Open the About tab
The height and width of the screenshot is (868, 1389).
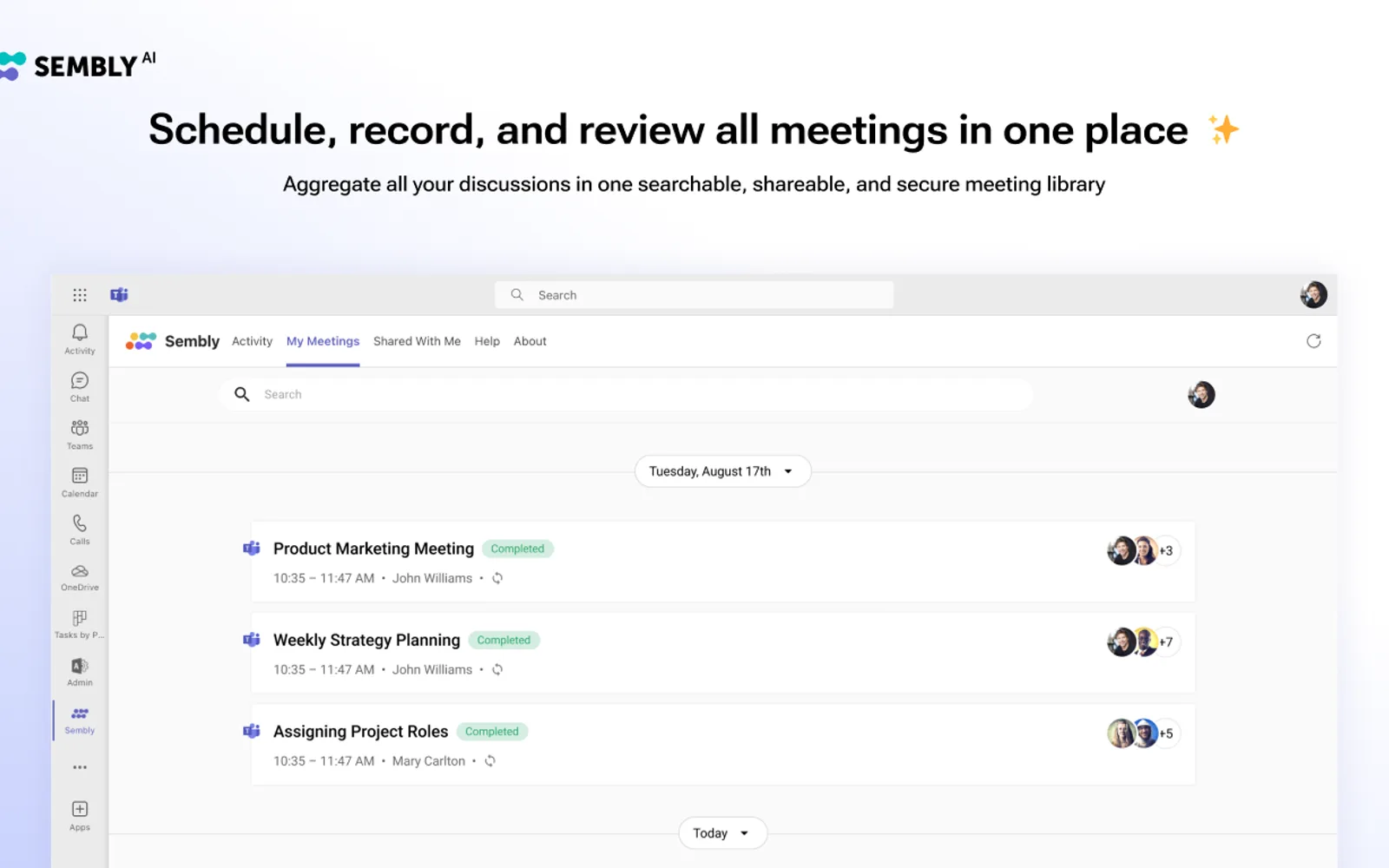click(x=530, y=341)
